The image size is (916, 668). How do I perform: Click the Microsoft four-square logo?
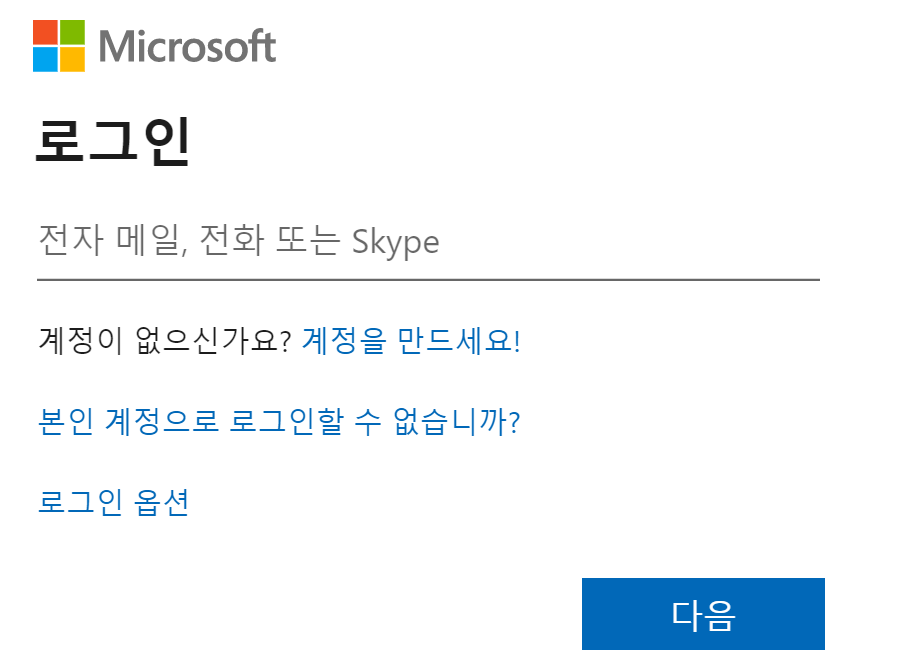(58, 44)
